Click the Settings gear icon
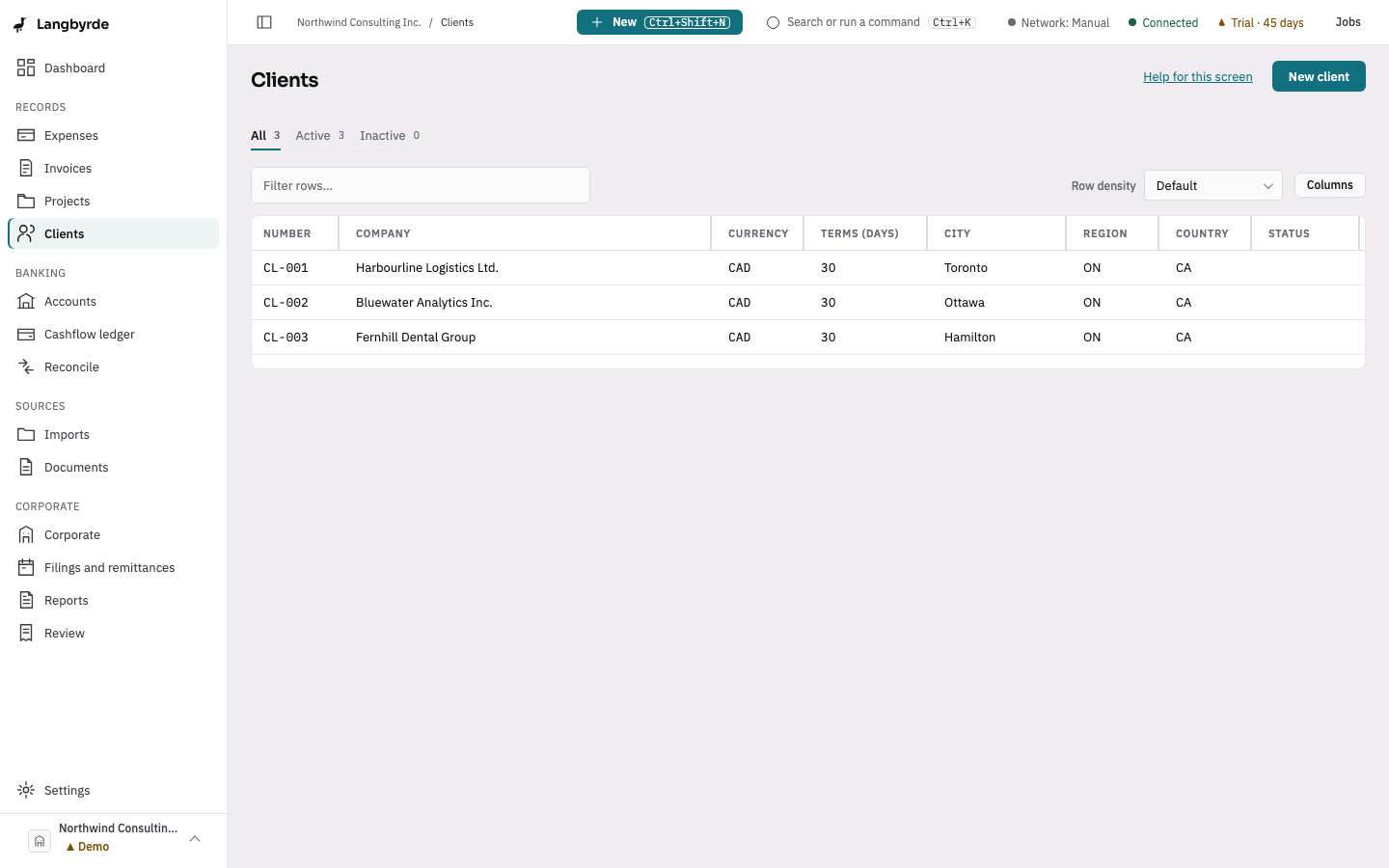 click(26, 790)
